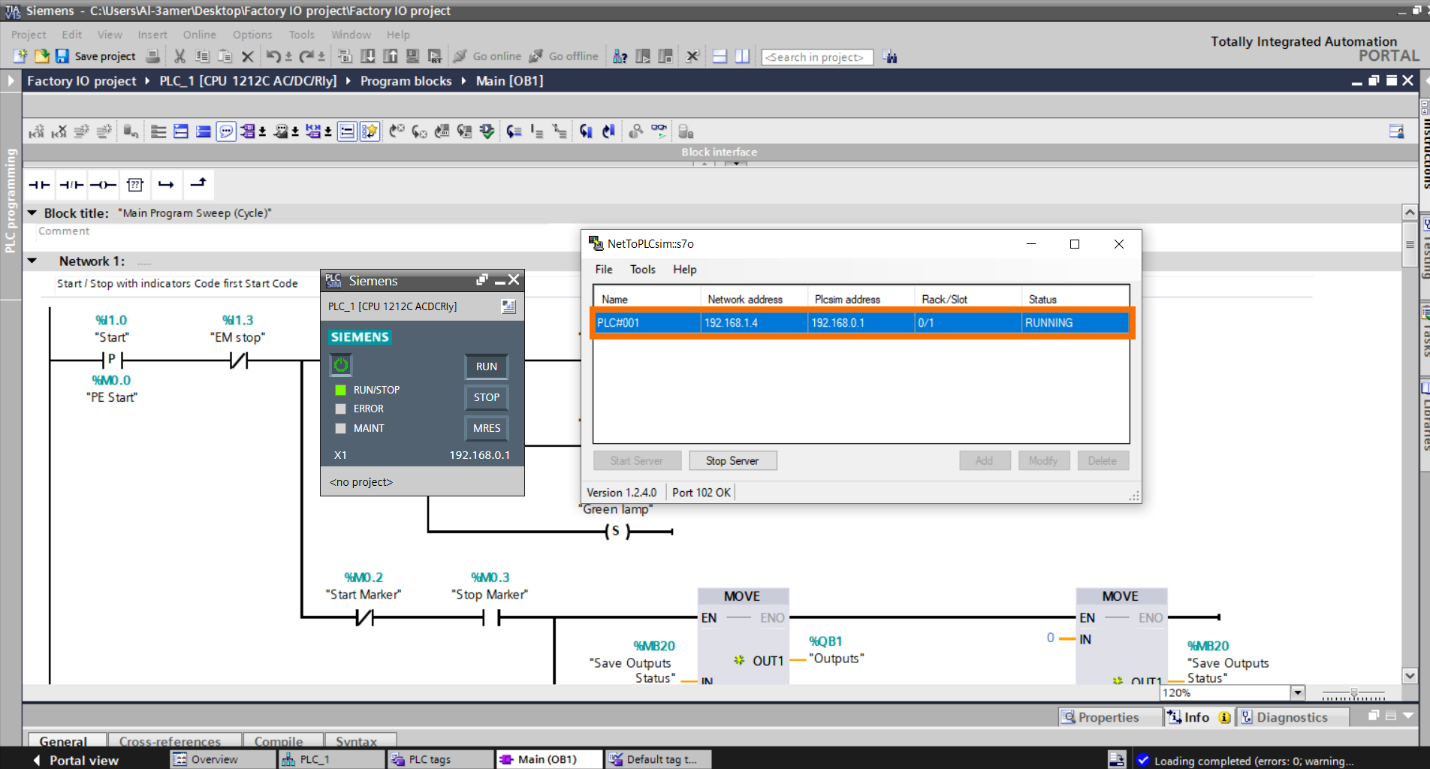Click the Print icon in main toolbar
This screenshot has width=1430, height=769.
click(153, 57)
